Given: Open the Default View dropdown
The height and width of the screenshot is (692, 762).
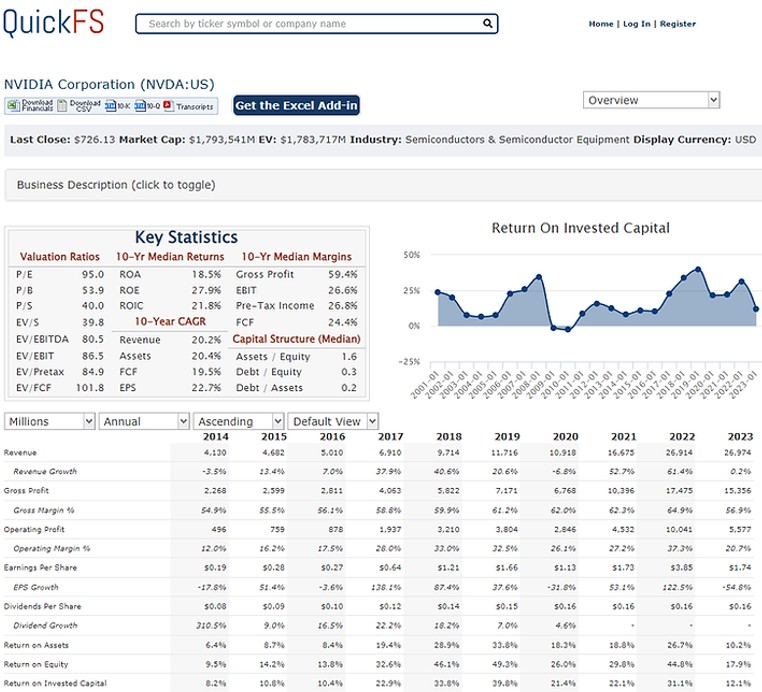Looking at the screenshot, I should (x=333, y=421).
